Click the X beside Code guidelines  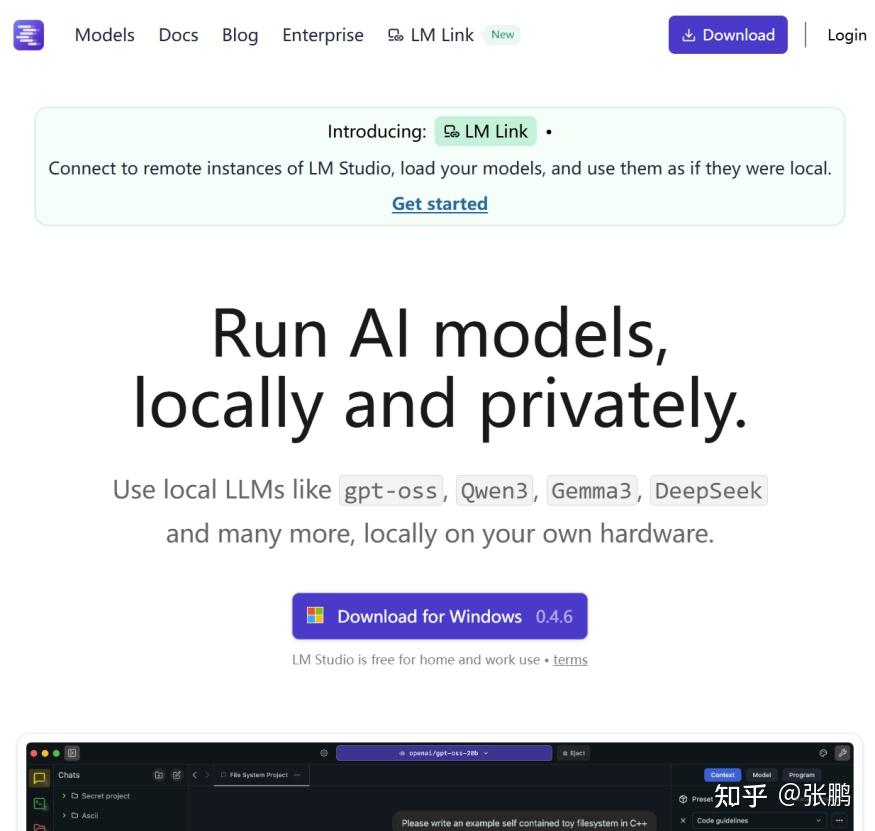tap(683, 820)
